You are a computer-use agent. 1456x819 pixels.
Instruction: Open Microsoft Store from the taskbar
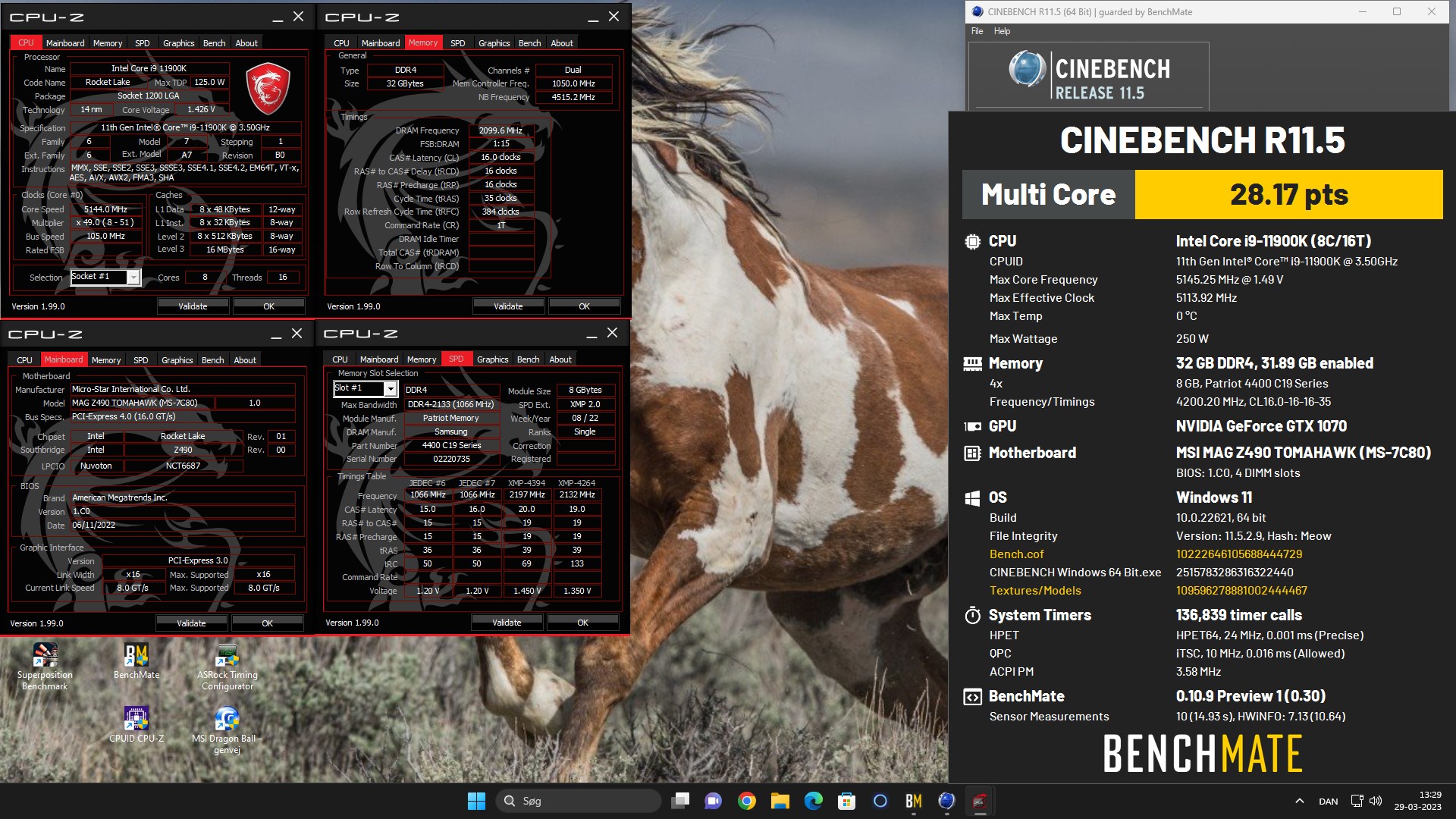click(x=847, y=801)
